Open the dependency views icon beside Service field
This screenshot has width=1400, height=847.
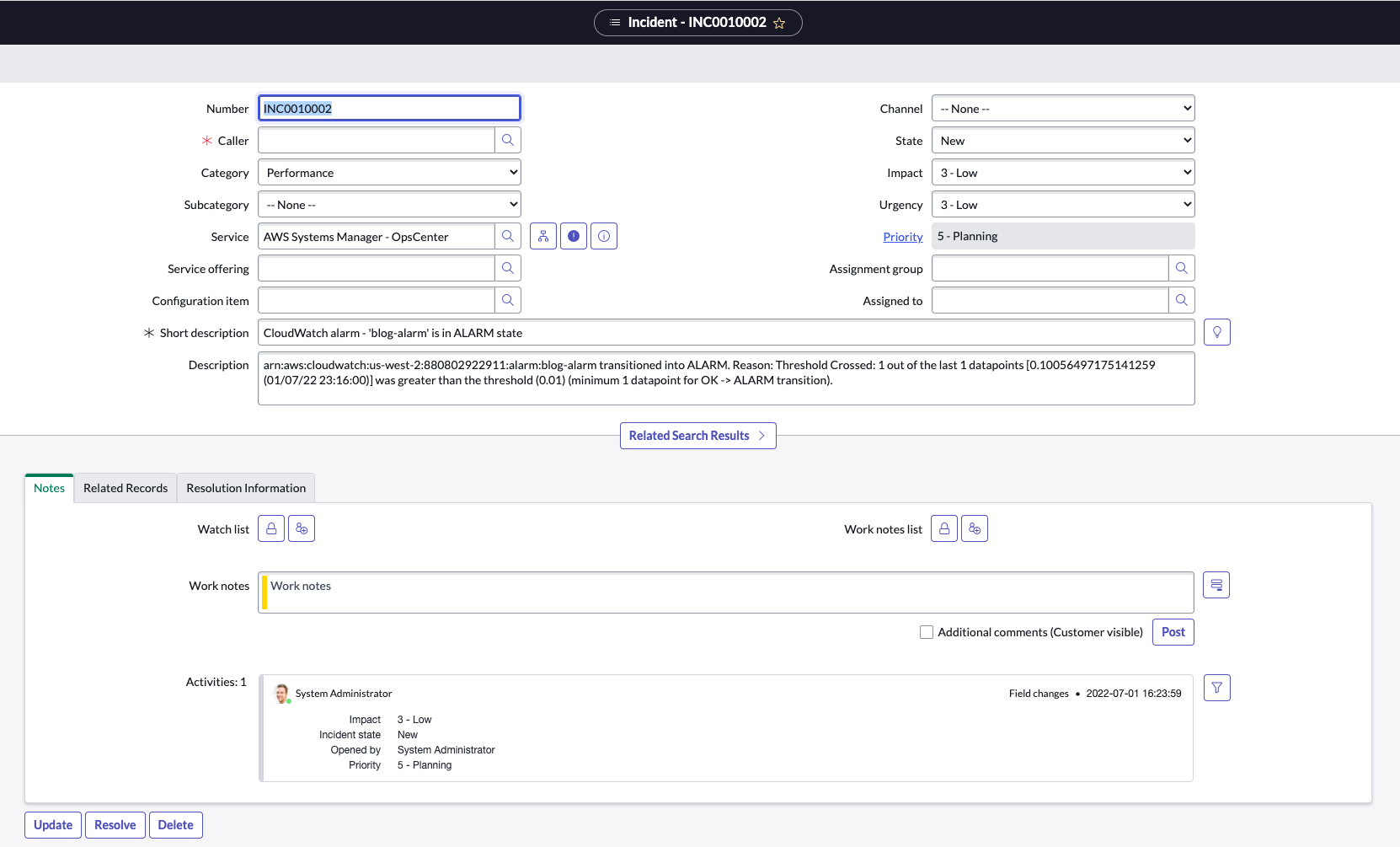click(x=543, y=236)
